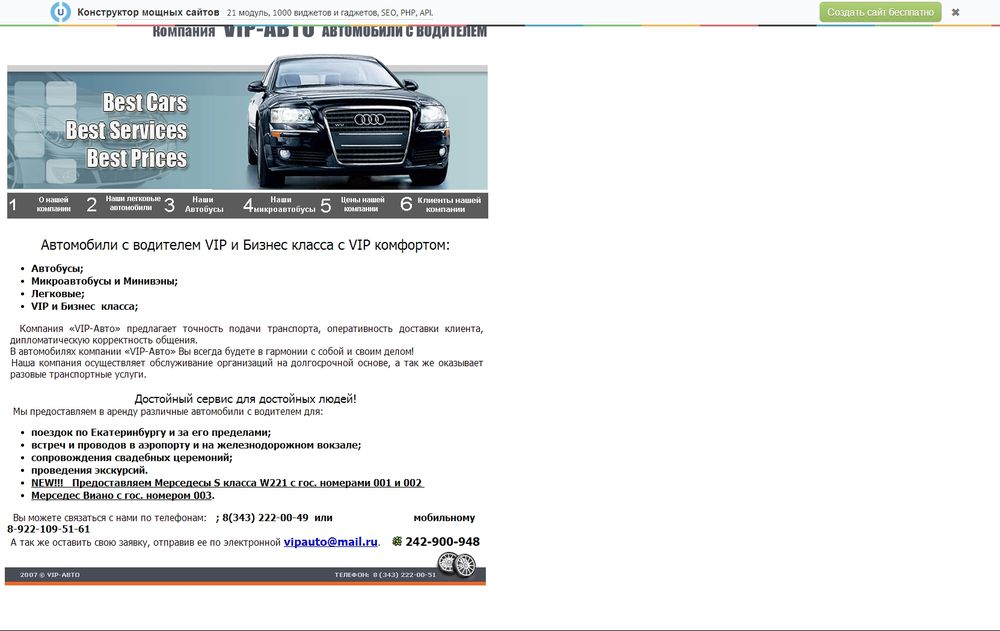
Task: Open menu item 1 'О нашей компании'
Action: [54, 204]
